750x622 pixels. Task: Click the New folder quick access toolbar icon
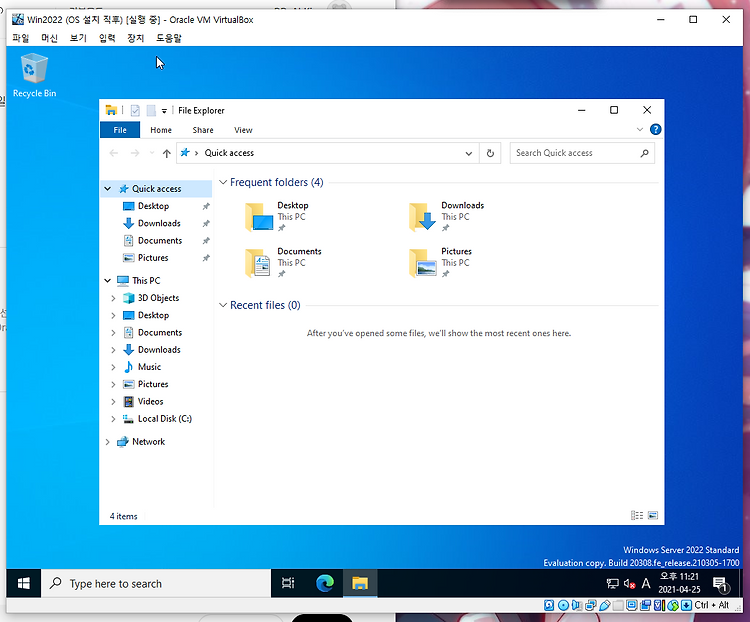click(x=151, y=111)
